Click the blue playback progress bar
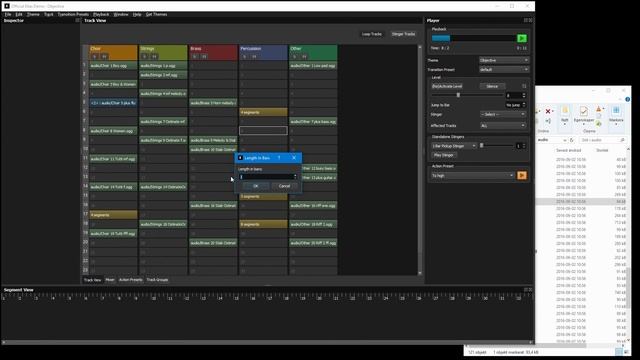 441,38
